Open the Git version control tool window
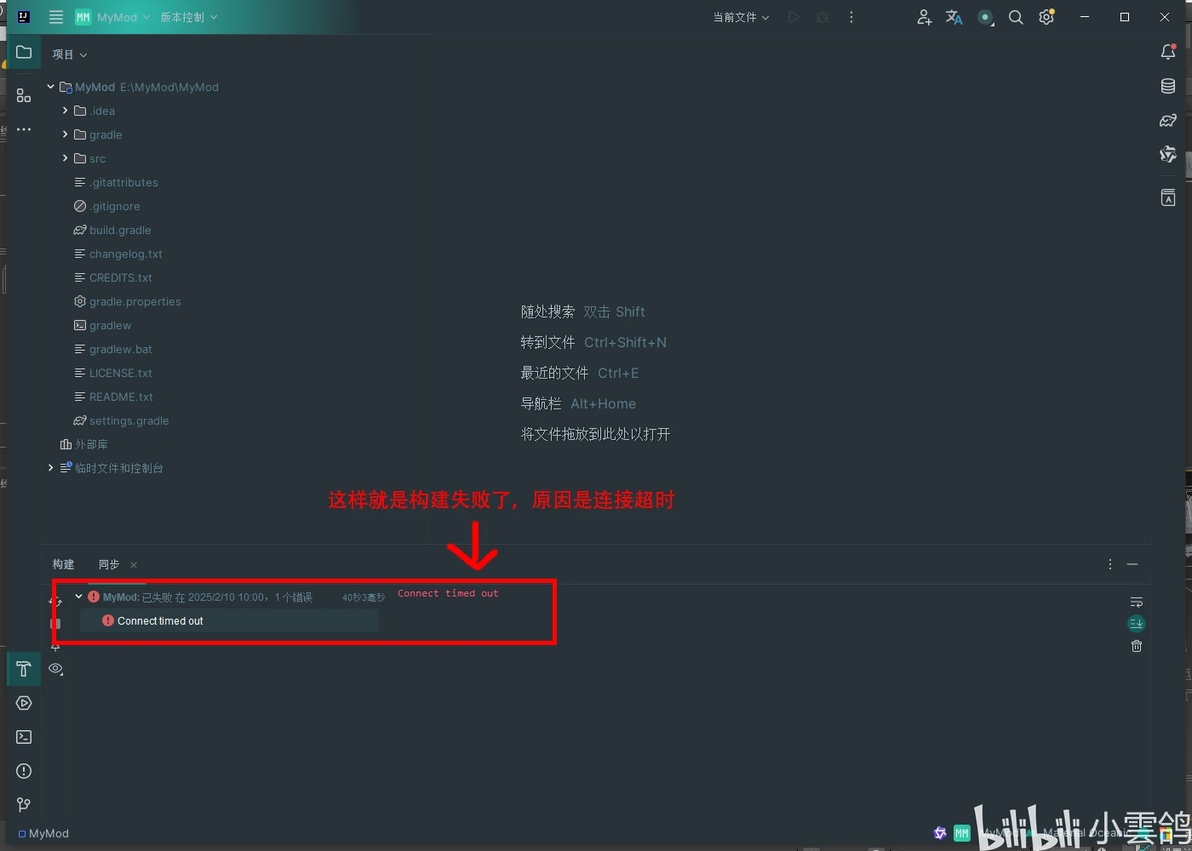 coord(24,805)
